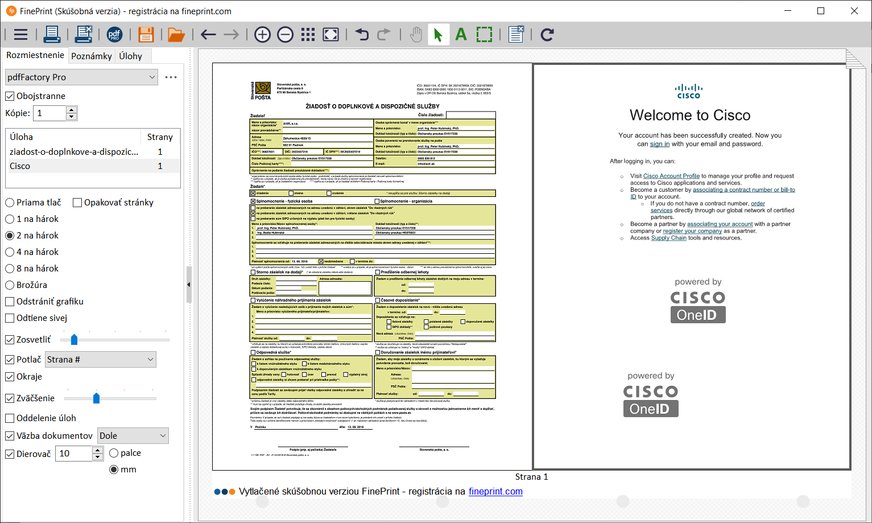
Task: Zoom out with the minus magnifier icon
Action: [x=285, y=34]
